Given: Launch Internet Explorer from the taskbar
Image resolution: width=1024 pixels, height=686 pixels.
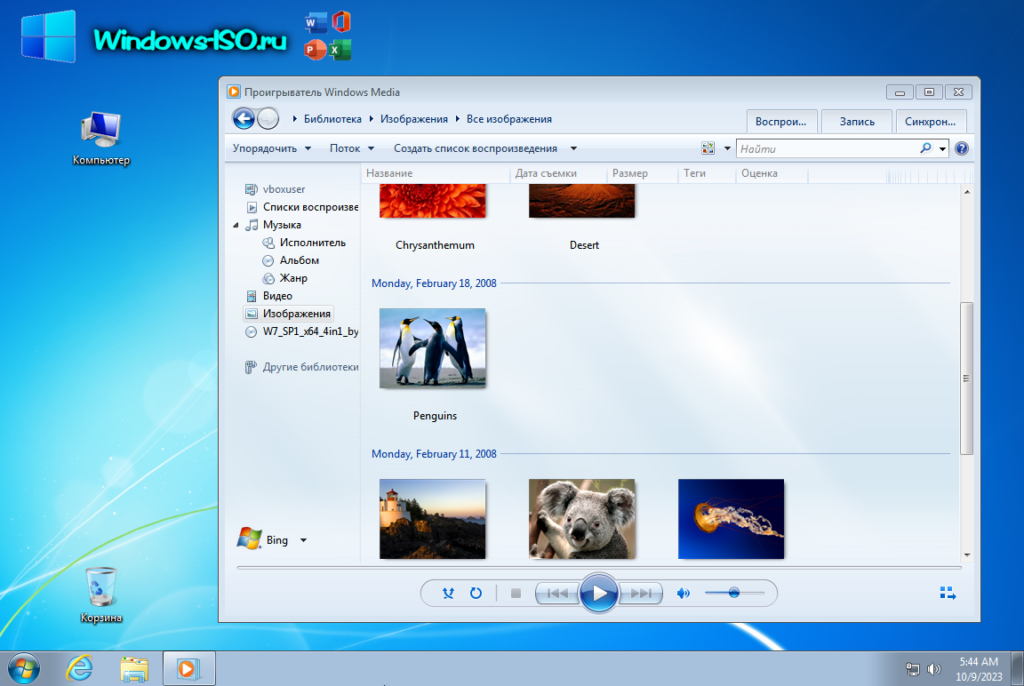Looking at the screenshot, I should [80, 668].
